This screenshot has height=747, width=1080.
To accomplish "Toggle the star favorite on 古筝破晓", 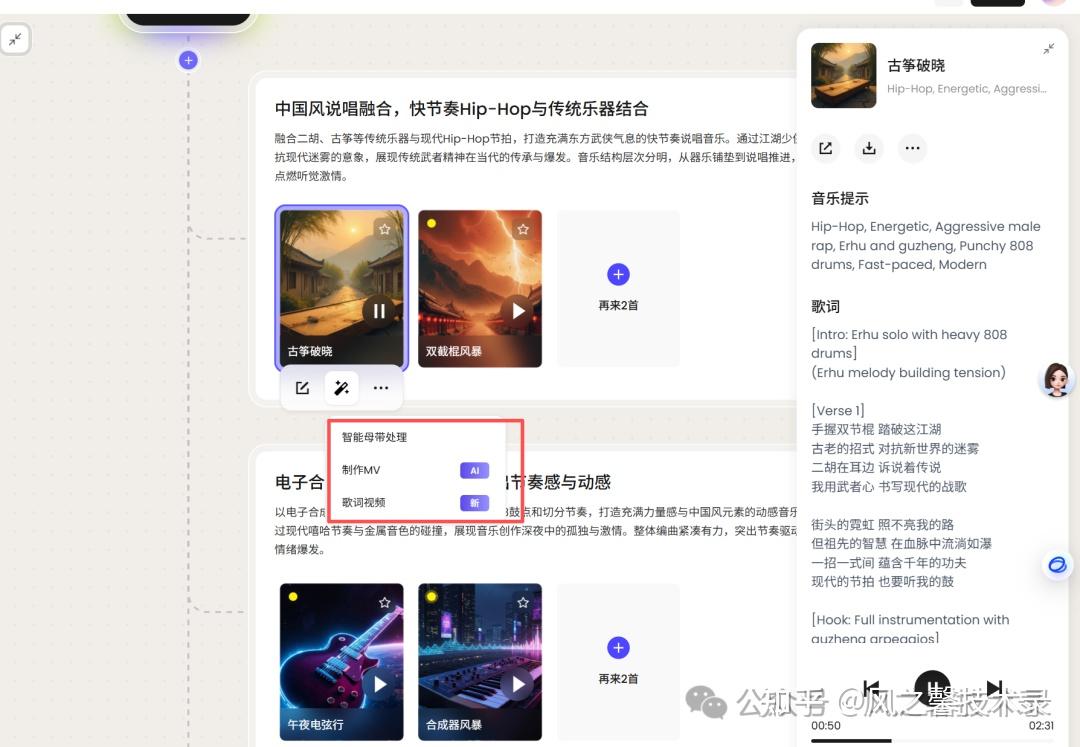I will coord(384,228).
